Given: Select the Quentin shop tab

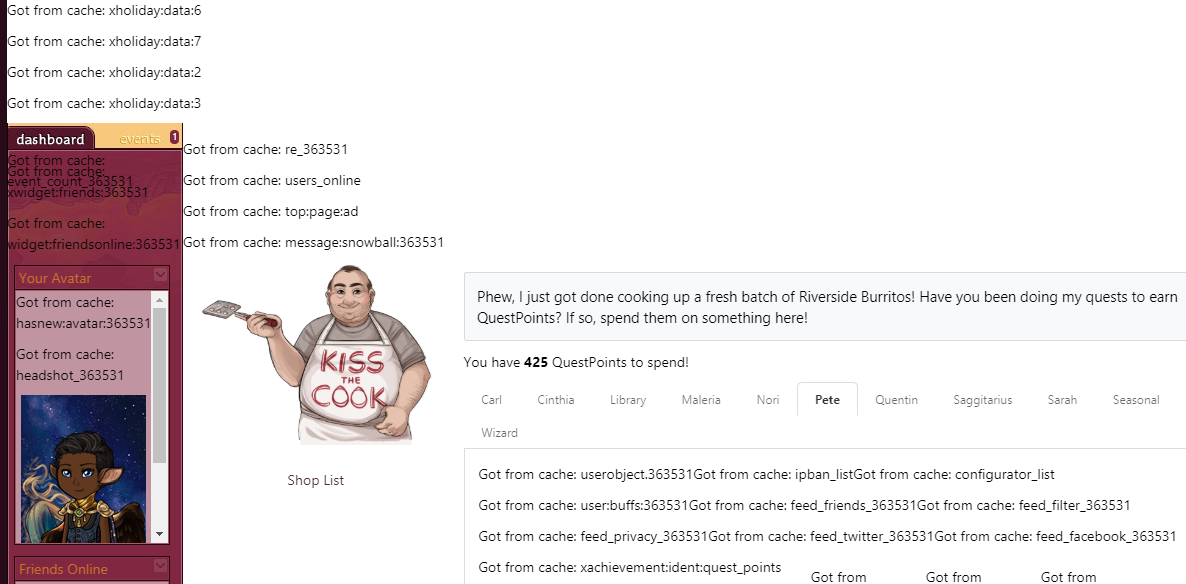Looking at the screenshot, I should [896, 399].
